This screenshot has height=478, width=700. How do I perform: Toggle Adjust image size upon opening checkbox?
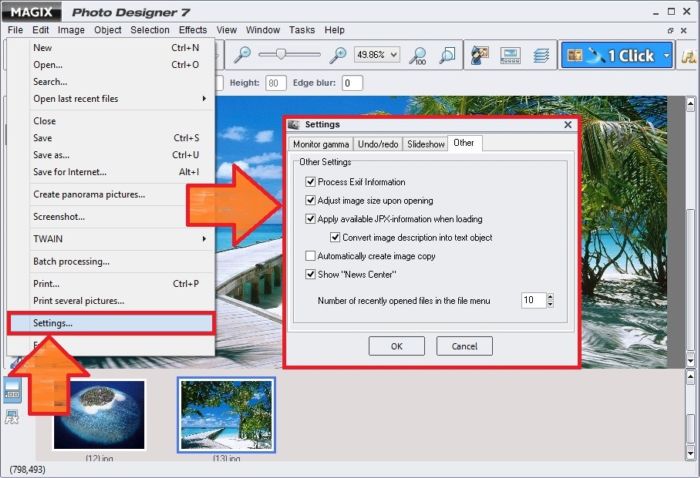pyautogui.click(x=310, y=200)
